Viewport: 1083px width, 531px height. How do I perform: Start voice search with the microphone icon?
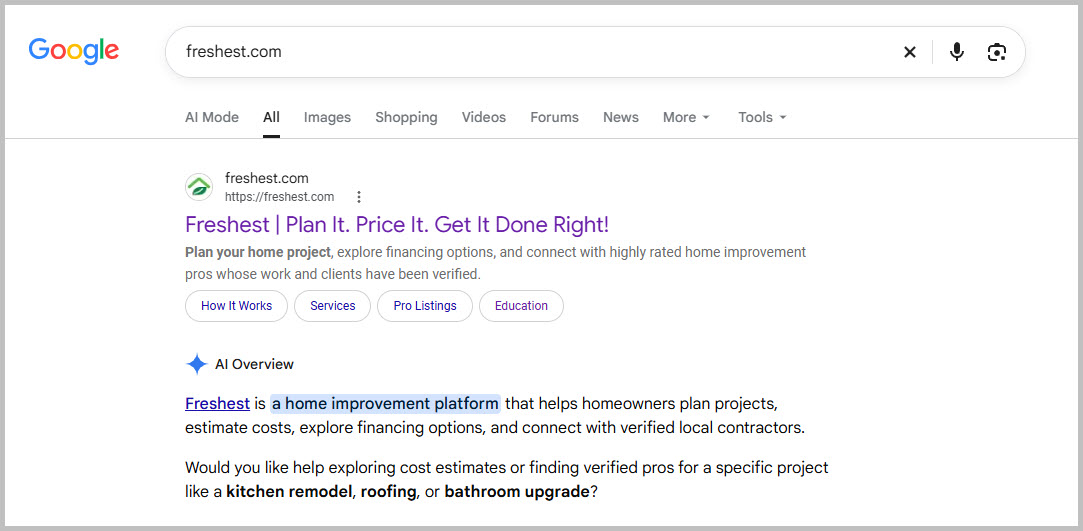pyautogui.click(x=957, y=52)
